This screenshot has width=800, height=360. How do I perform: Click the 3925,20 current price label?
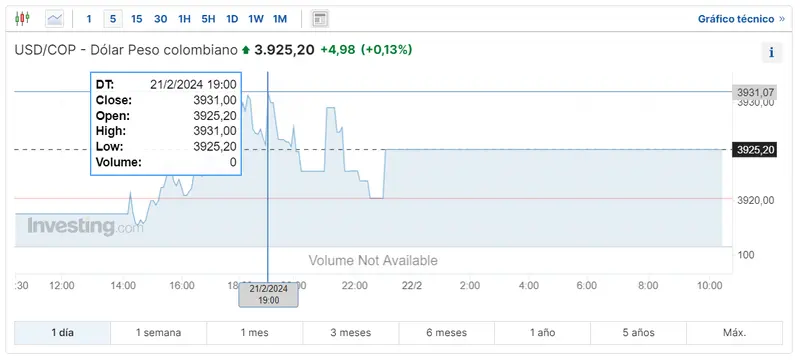[x=755, y=150]
